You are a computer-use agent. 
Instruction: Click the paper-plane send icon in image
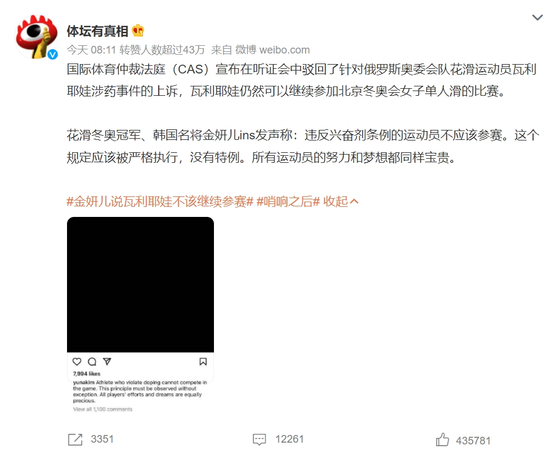[x=107, y=362]
